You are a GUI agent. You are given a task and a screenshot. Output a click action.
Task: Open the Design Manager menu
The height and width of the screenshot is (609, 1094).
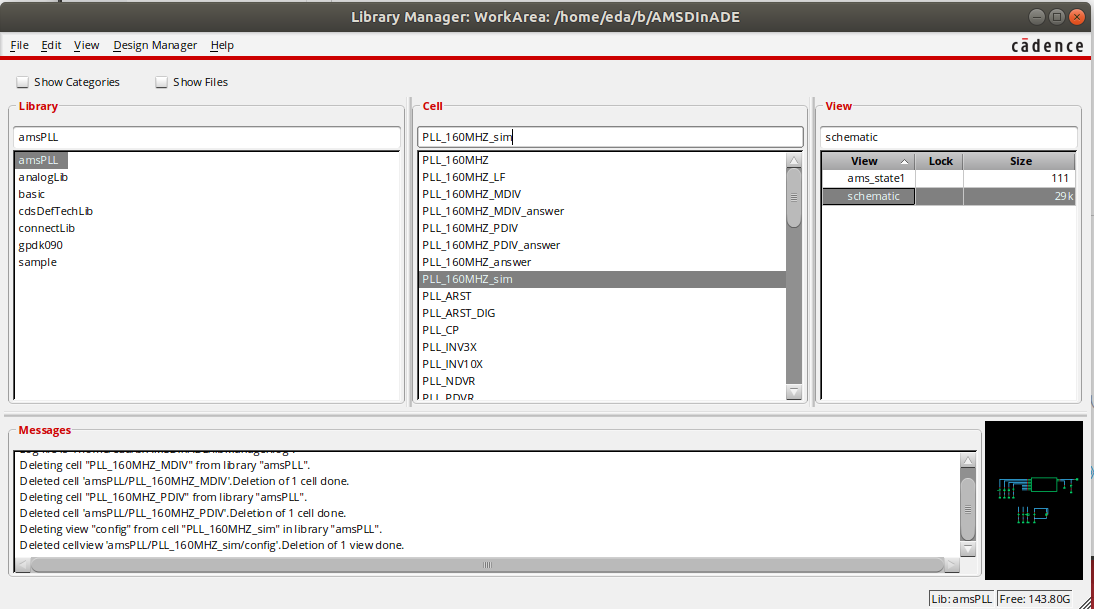pos(155,45)
